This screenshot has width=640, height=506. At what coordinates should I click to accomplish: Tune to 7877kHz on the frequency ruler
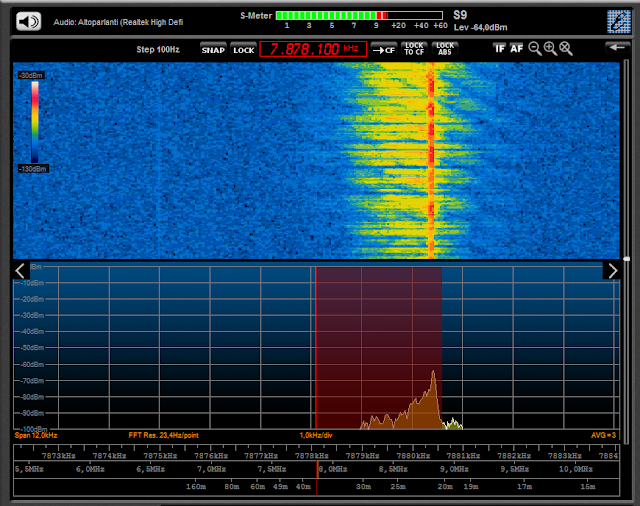261,456
